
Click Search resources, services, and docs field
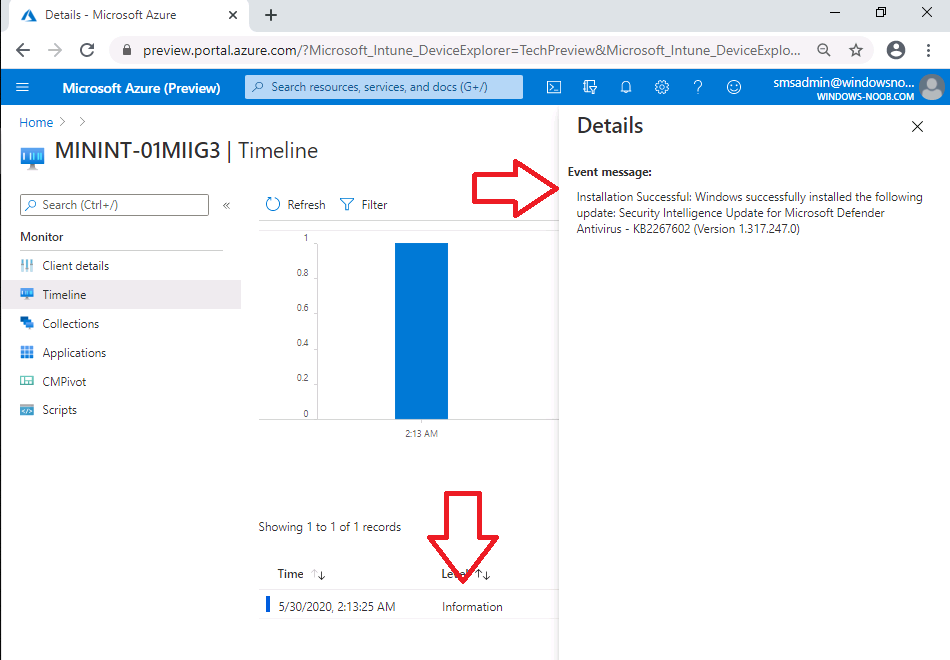(x=384, y=87)
